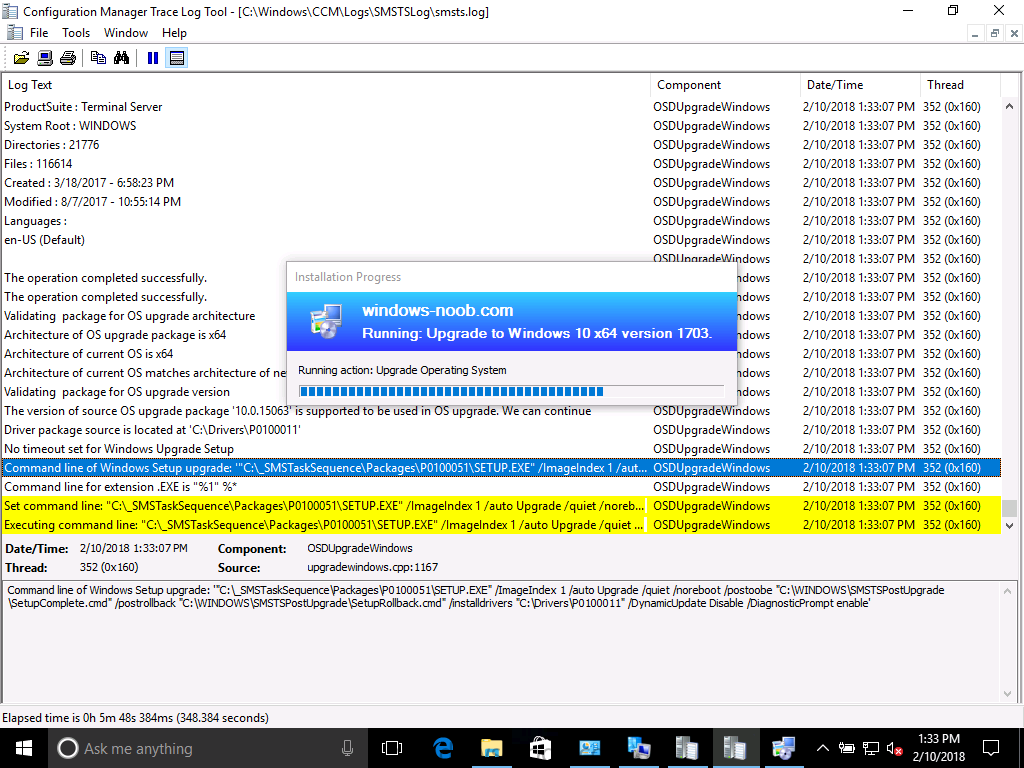Screen dimensions: 1024x768
Task: Select the 'Modified : 8/7/2017' log row
Action: [x=501, y=201]
